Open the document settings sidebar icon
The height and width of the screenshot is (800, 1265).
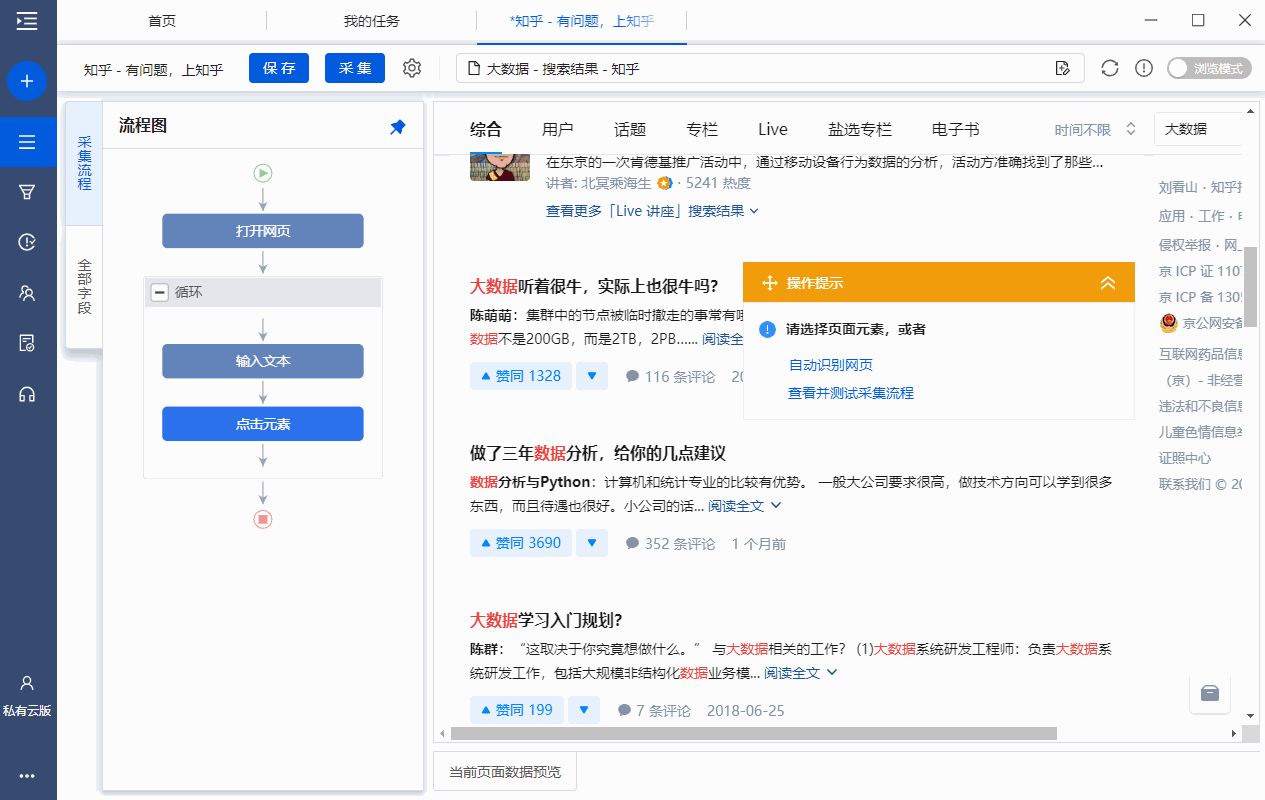(27, 343)
